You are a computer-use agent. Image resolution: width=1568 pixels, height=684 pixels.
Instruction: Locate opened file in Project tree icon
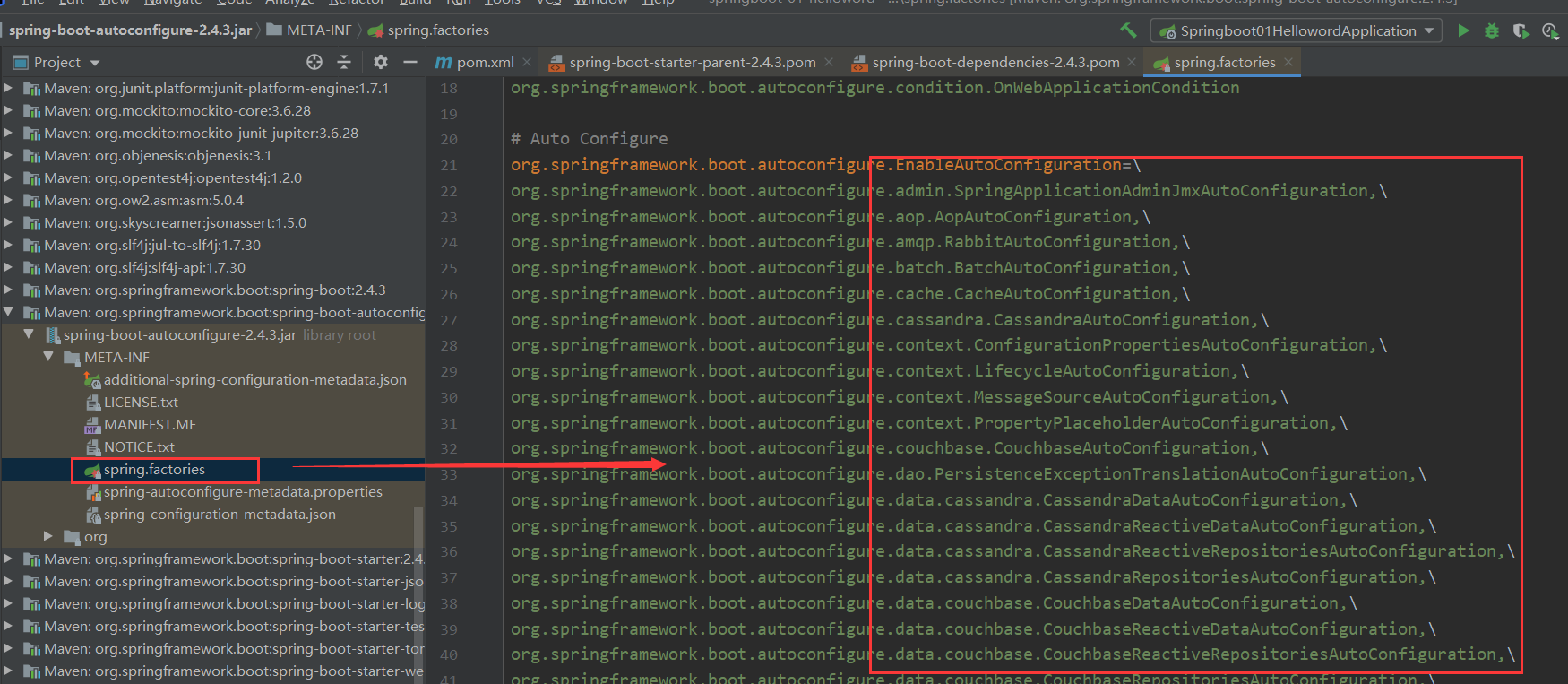314,62
